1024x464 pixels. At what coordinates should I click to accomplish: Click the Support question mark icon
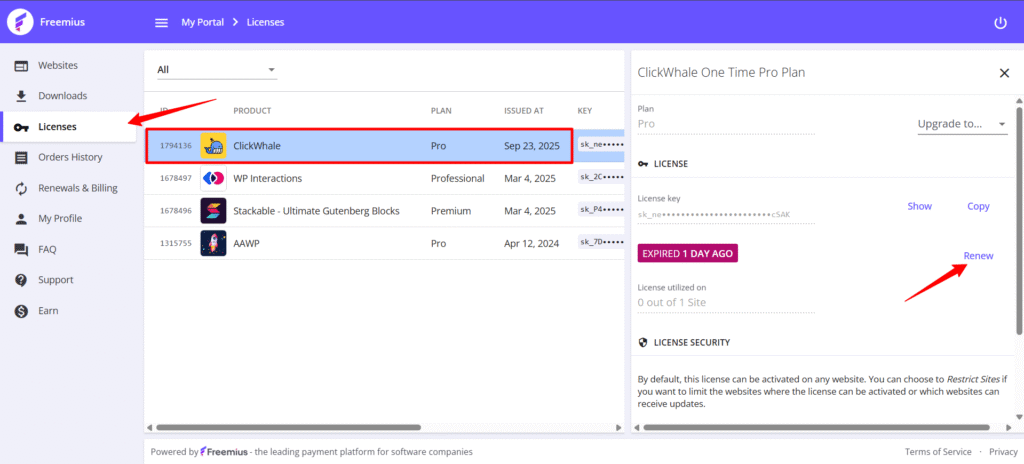point(22,280)
